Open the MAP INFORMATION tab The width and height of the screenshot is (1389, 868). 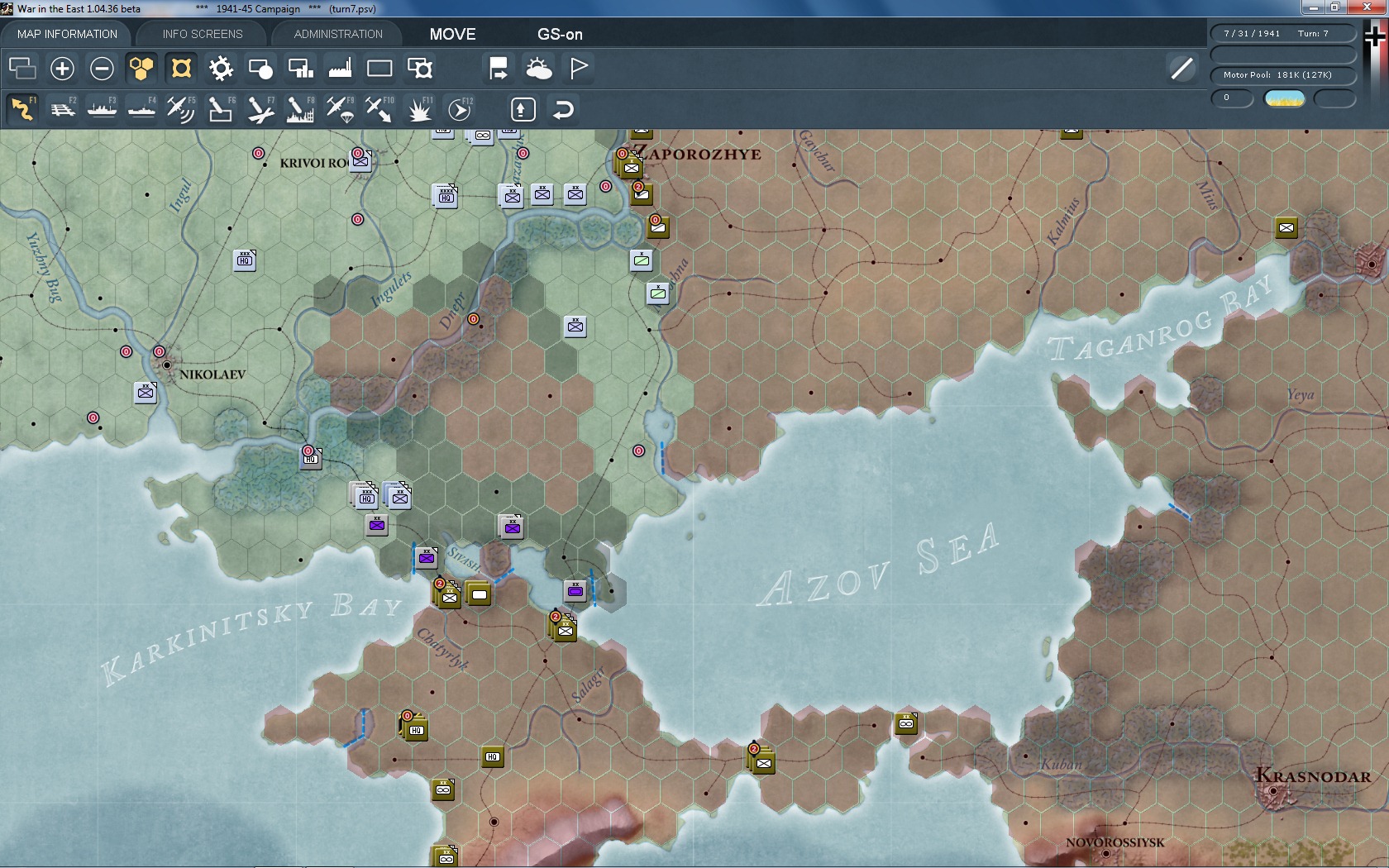(x=67, y=34)
